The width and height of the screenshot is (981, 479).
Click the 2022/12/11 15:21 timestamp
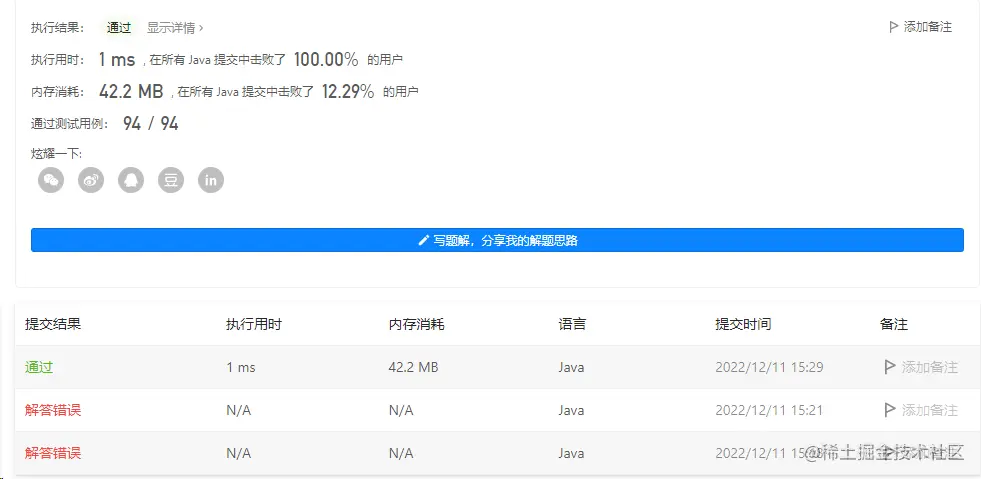(770, 410)
